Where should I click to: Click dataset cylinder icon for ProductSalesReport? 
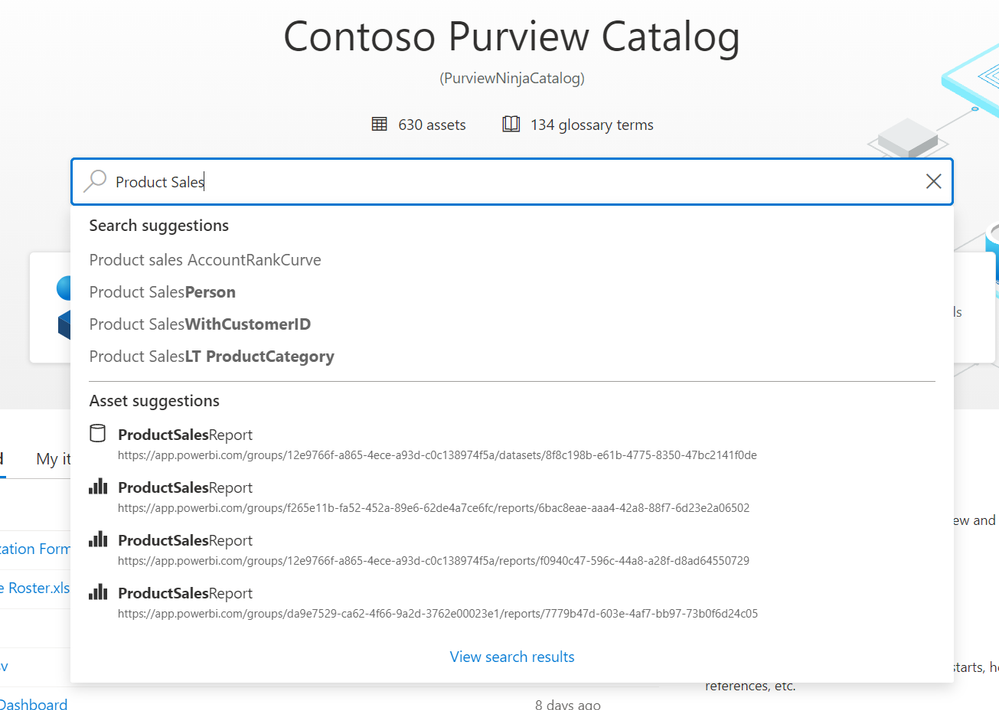[x=97, y=433]
